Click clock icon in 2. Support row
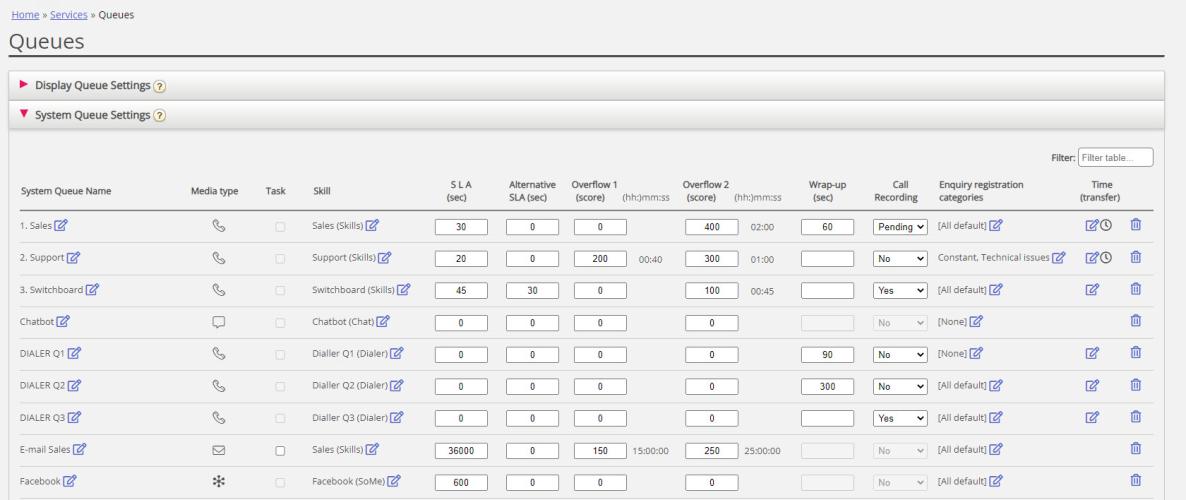 tap(1106, 258)
